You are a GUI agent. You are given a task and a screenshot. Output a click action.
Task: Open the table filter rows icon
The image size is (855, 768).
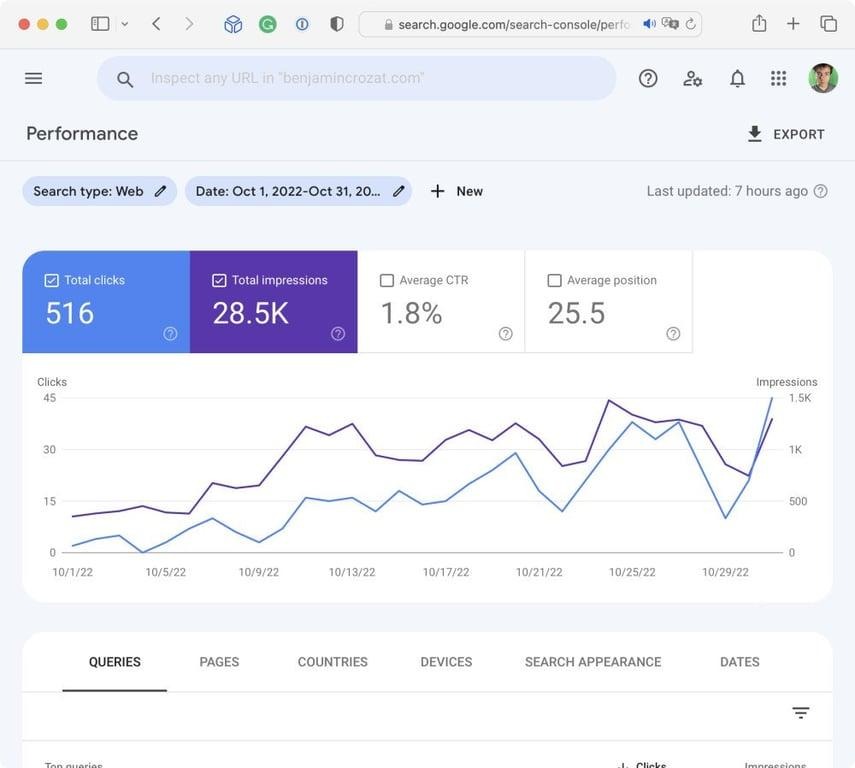[x=800, y=713]
